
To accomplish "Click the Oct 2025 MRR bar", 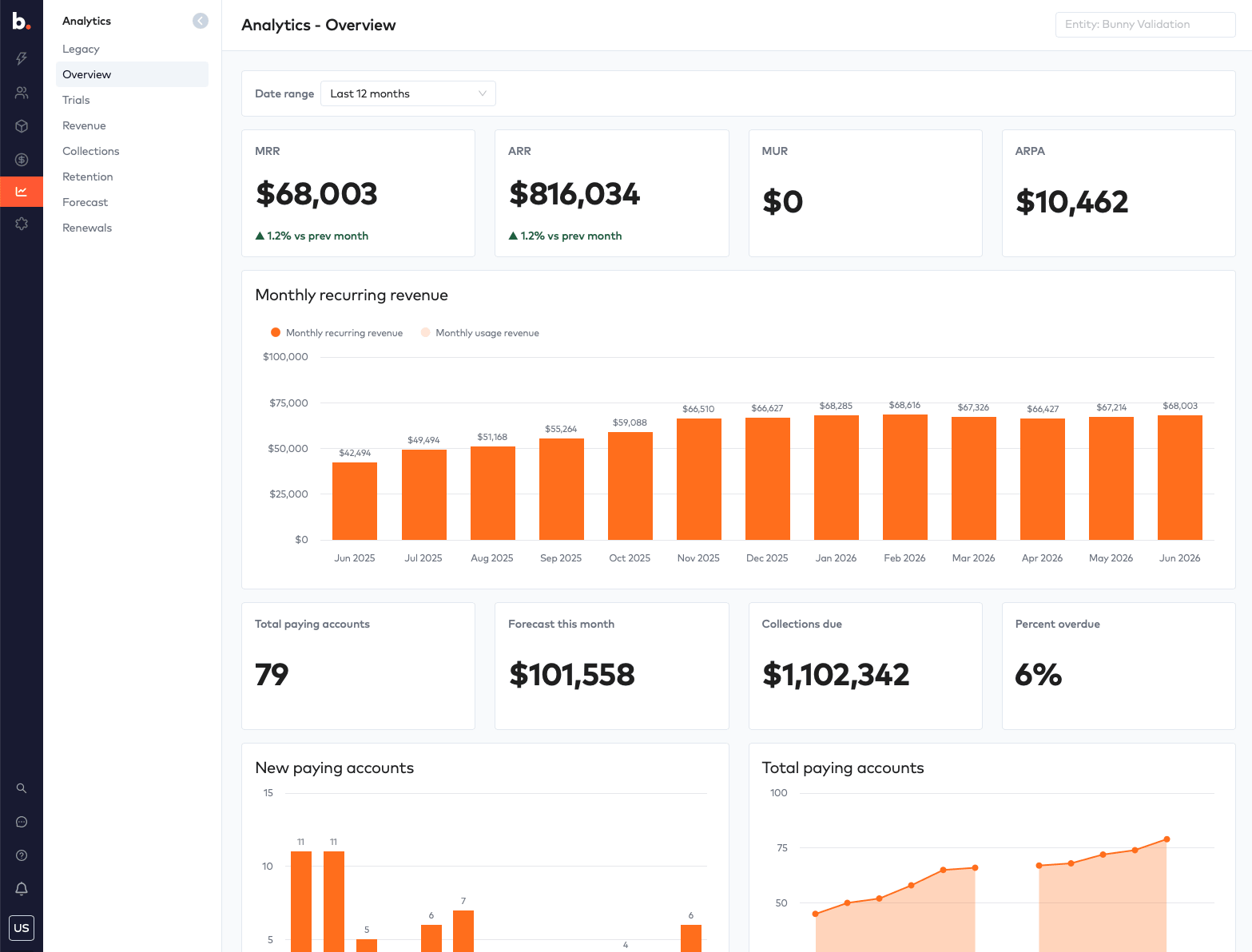I will (x=630, y=486).
